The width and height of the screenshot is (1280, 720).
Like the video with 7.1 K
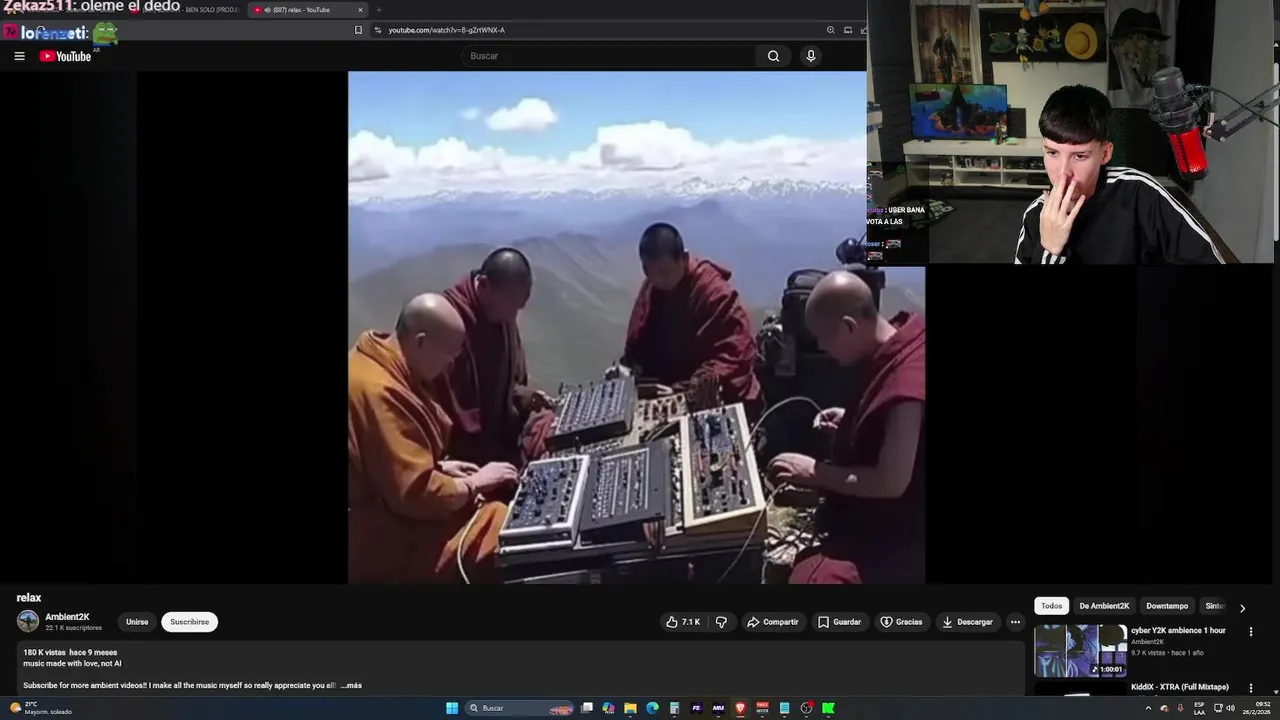click(x=682, y=622)
